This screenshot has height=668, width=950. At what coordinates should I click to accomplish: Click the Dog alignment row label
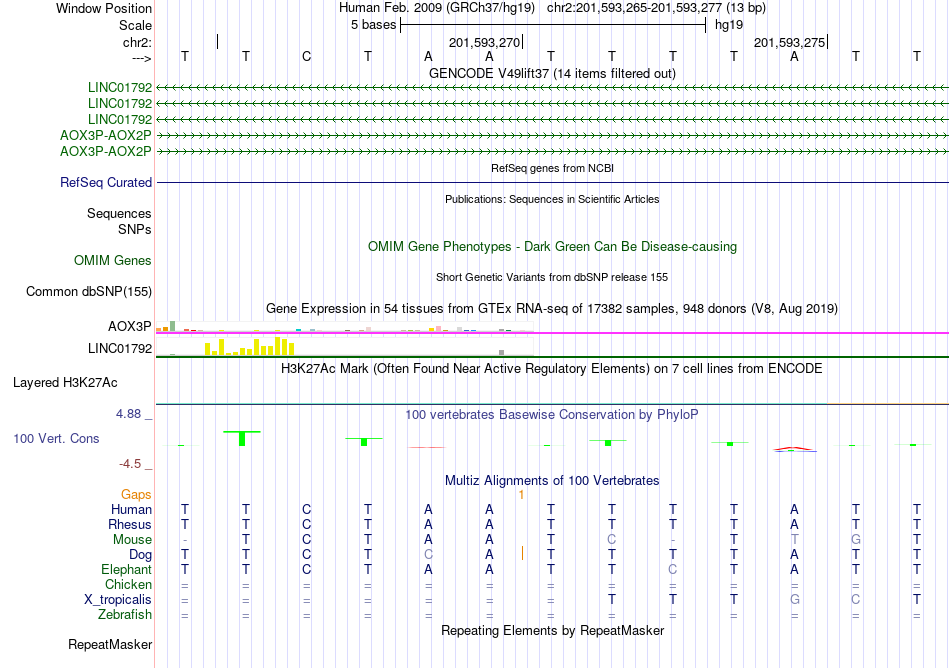[141, 555]
